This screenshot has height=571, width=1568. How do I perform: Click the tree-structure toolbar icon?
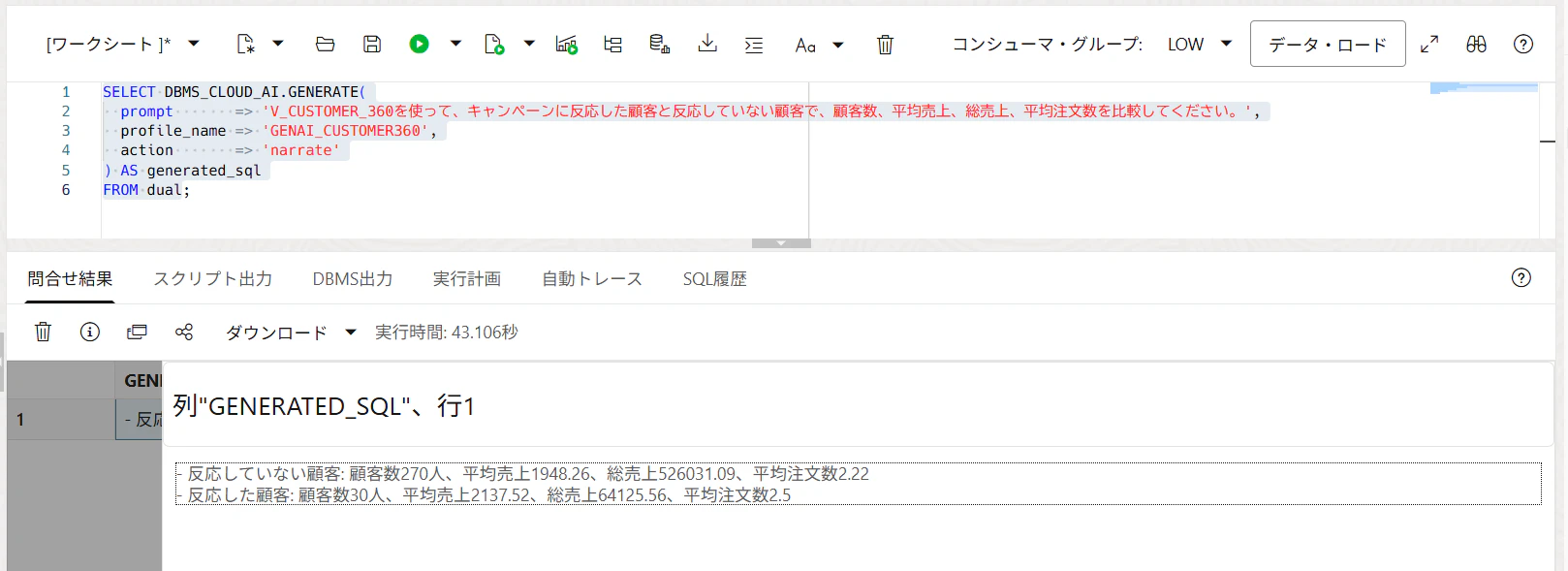click(x=612, y=44)
